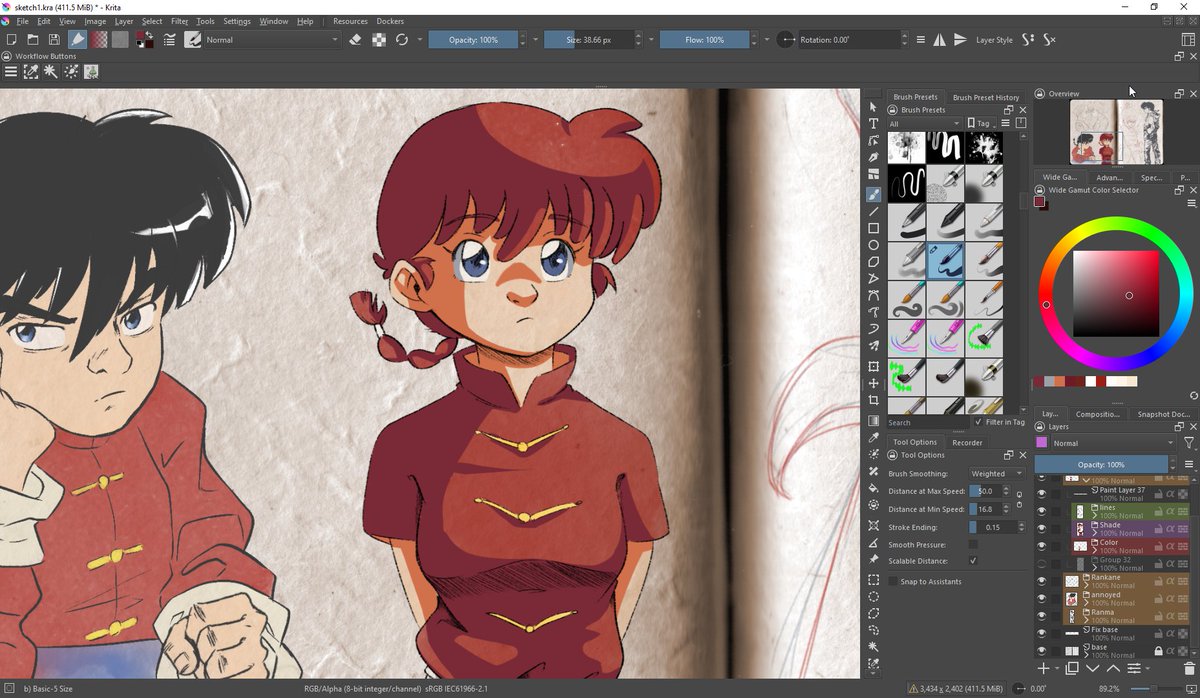Move the layer down with the arrow

pyautogui.click(x=1092, y=667)
